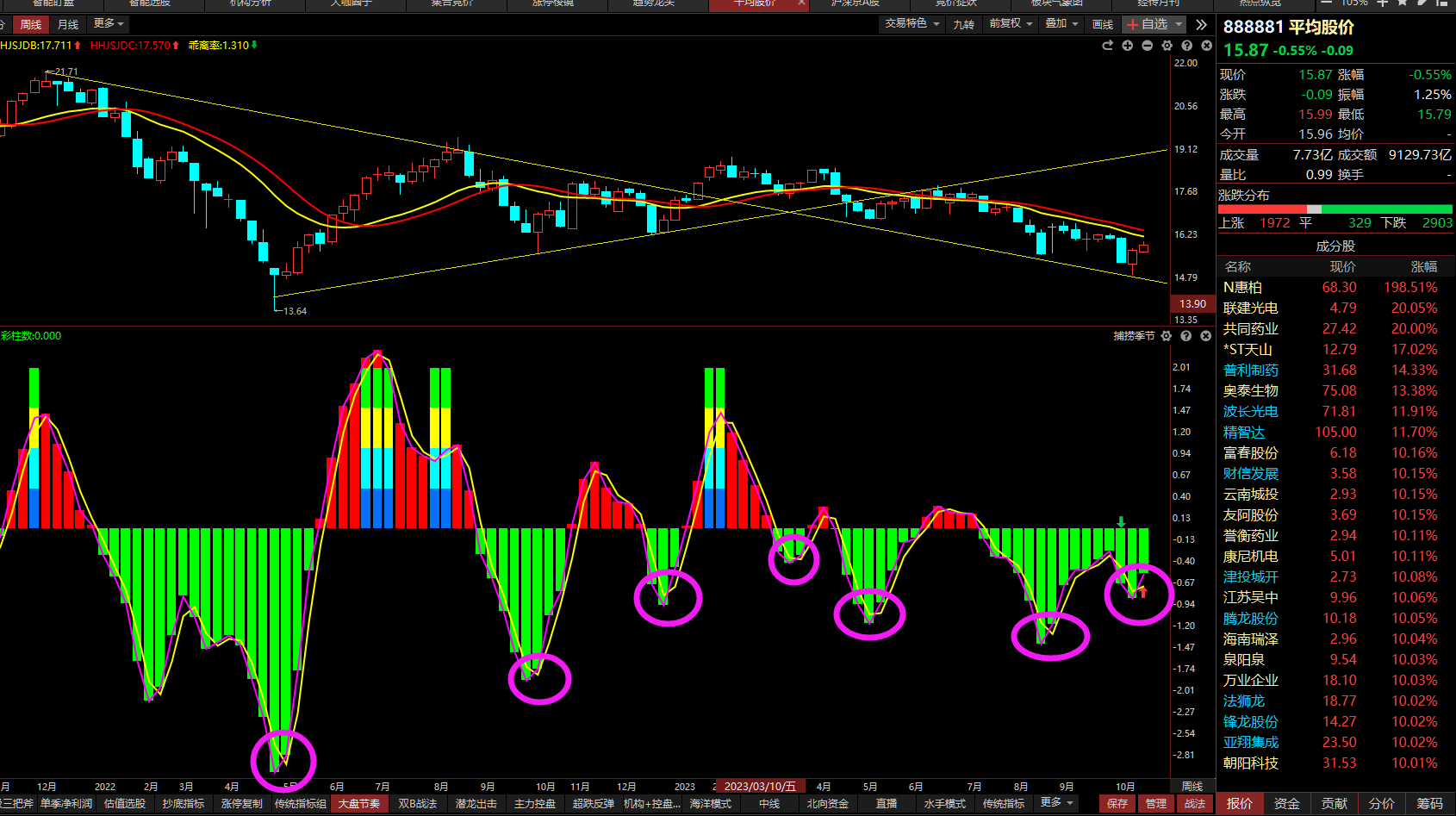Open the 资金 tab in right panel
The height and width of the screenshot is (816, 1456).
[x=1287, y=803]
